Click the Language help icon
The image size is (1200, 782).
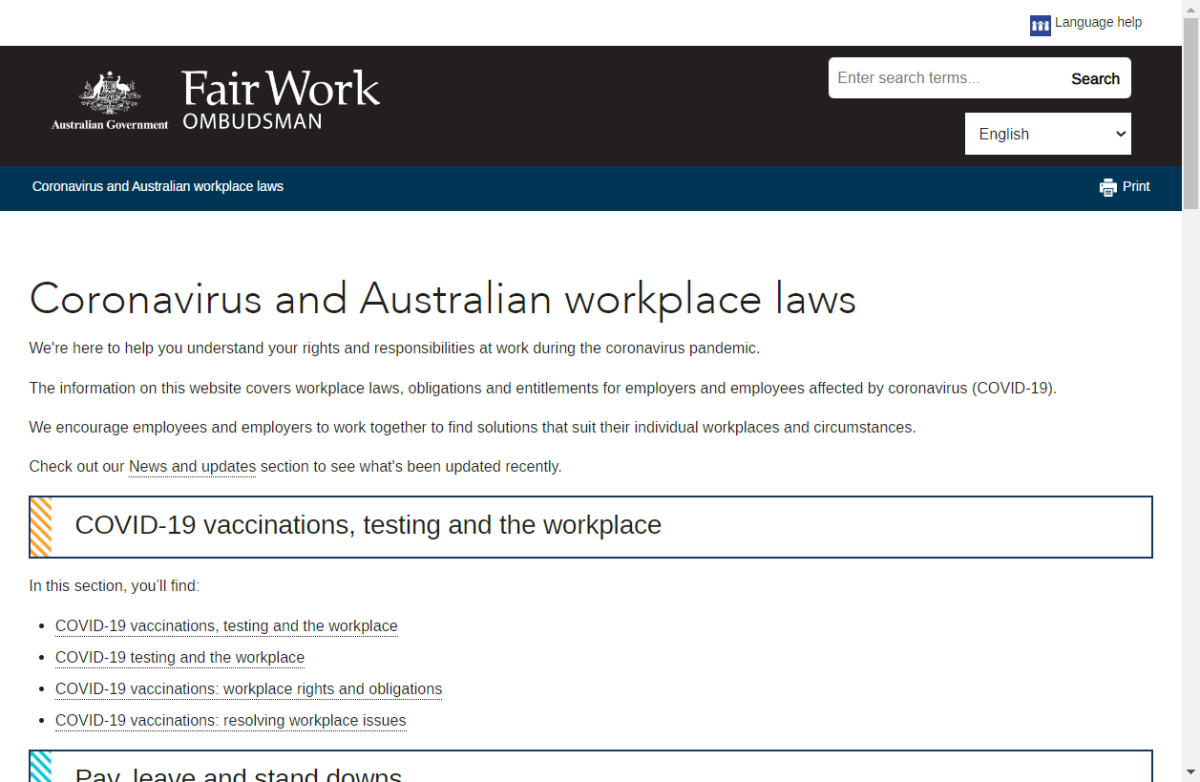pos(1040,25)
